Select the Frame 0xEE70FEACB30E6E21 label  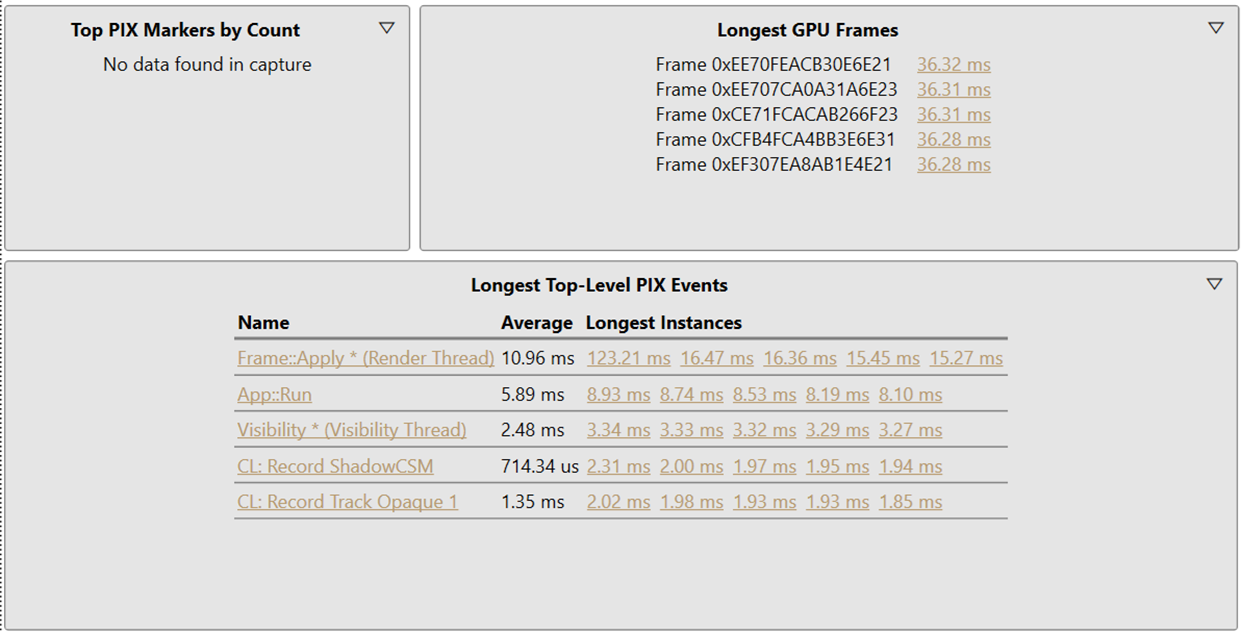[x=774, y=65]
